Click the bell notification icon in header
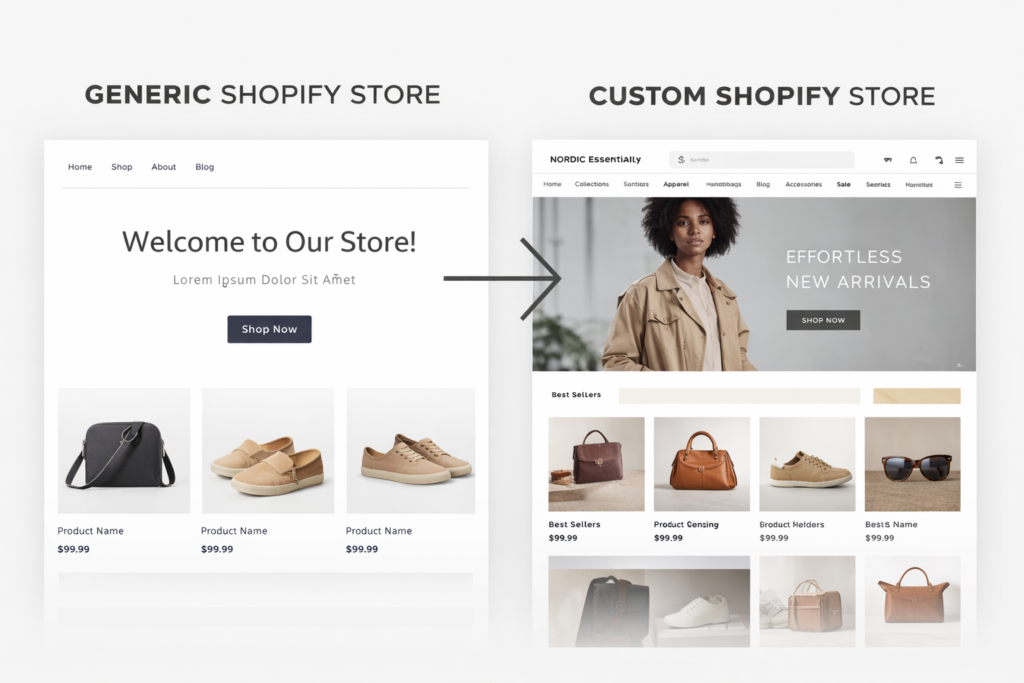This screenshot has width=1024, height=683. 913,160
